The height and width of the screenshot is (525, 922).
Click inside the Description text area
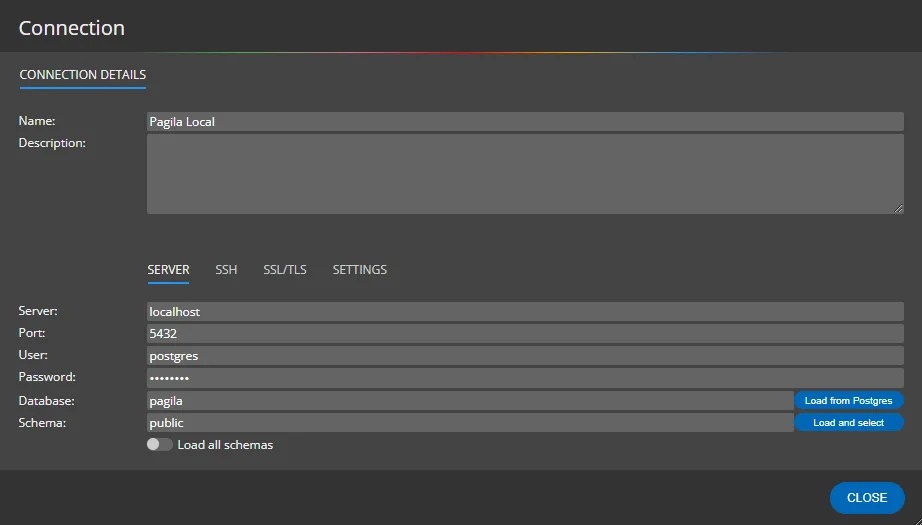(x=525, y=174)
